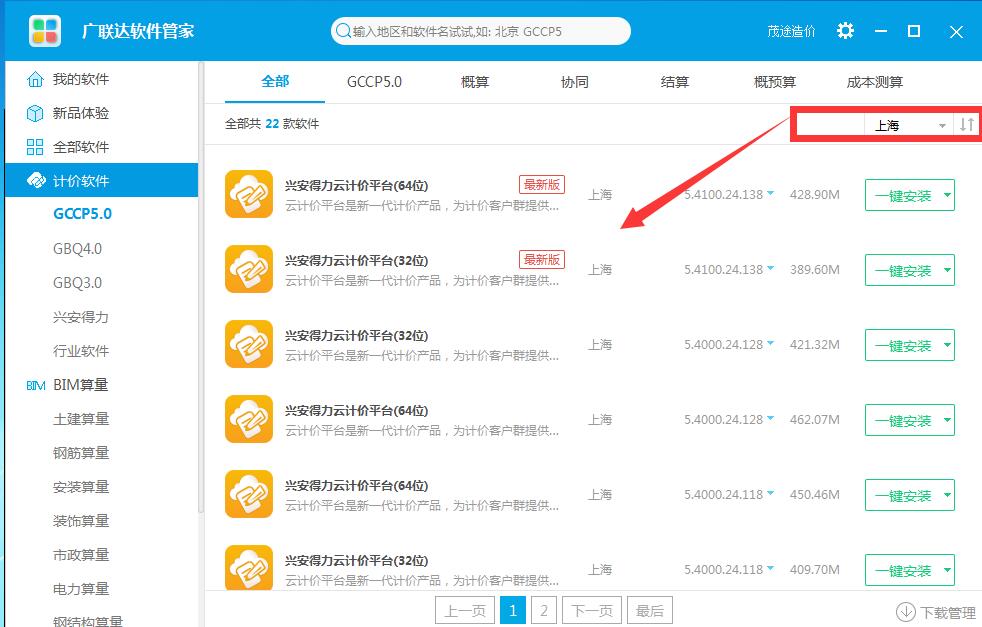Open settings via the gear icon
Viewport: 982px width, 627px height.
(x=845, y=31)
